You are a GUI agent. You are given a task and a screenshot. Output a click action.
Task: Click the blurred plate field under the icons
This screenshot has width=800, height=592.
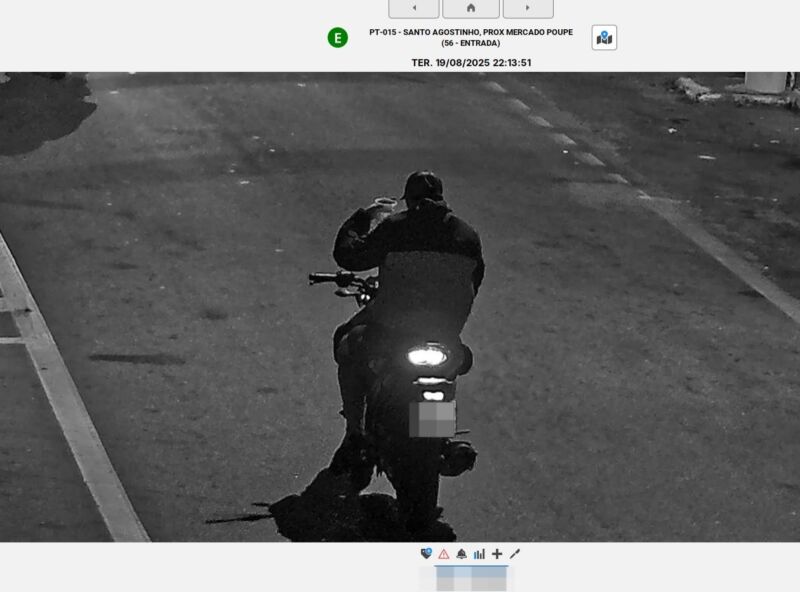coord(471,578)
